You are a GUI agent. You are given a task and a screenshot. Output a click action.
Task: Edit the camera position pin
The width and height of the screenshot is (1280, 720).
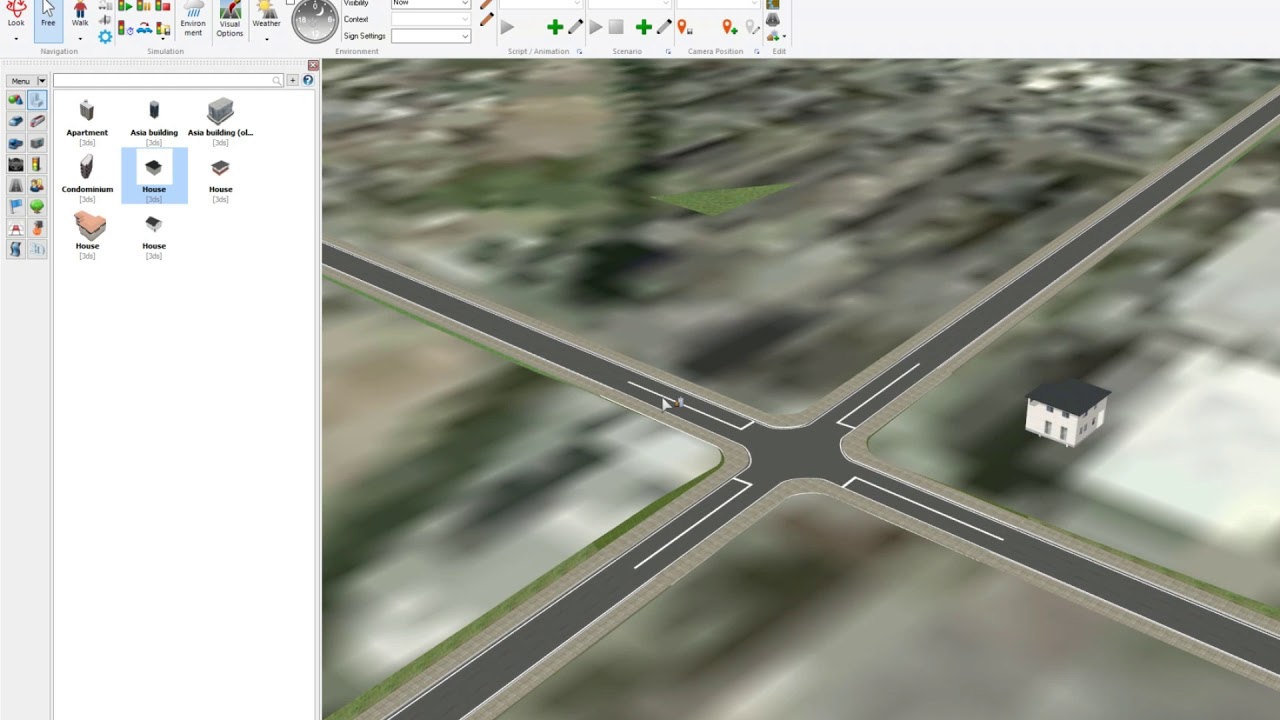(752, 27)
